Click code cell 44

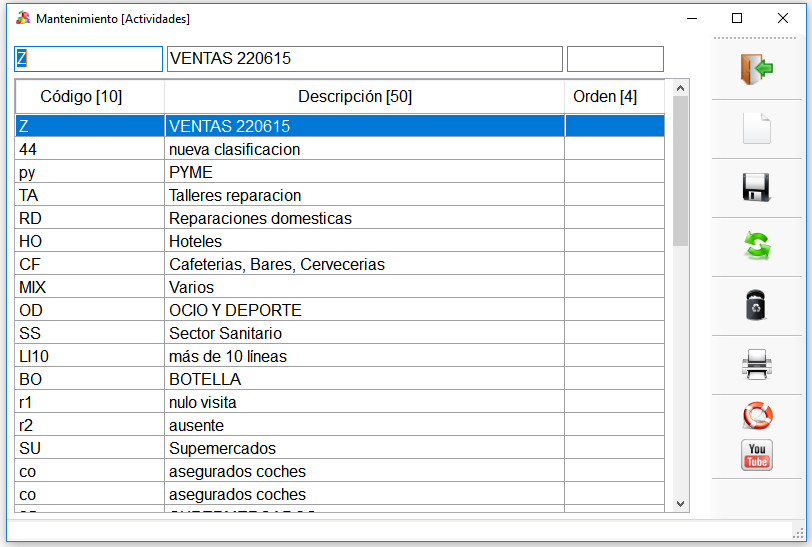(90, 149)
